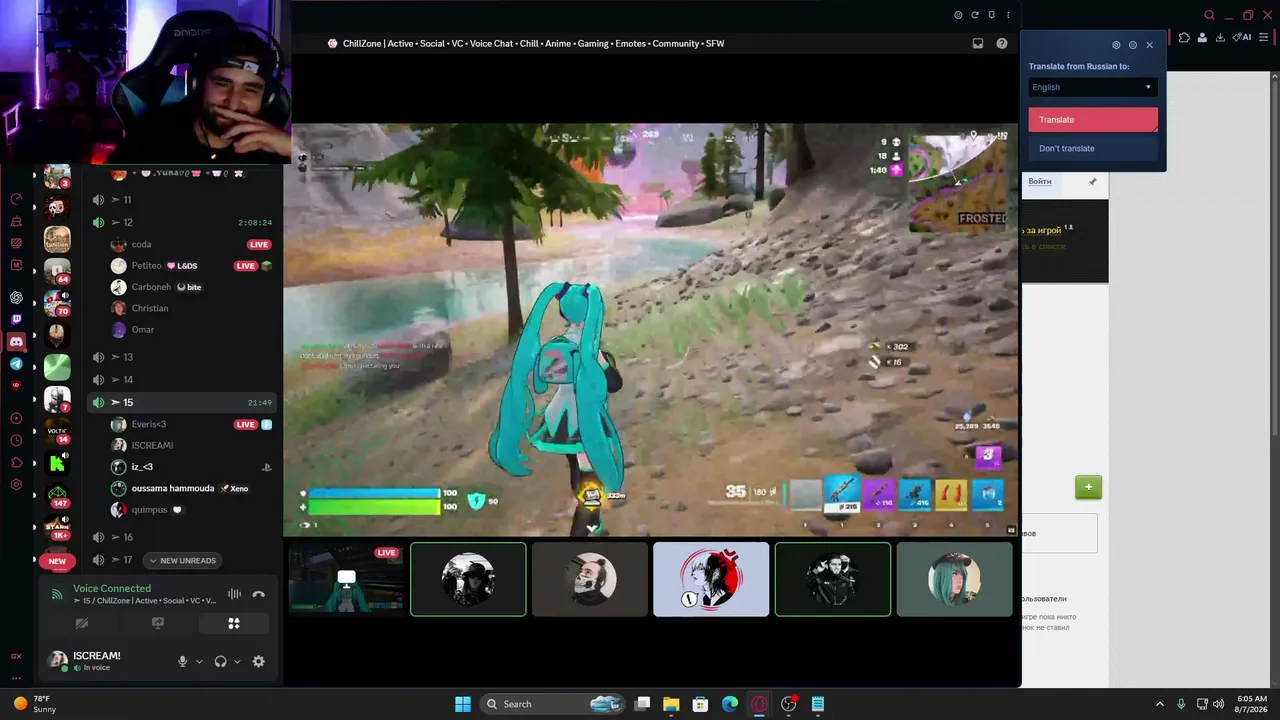Click the Windows taskbar Search box
1280x720 pixels.
coord(553,704)
